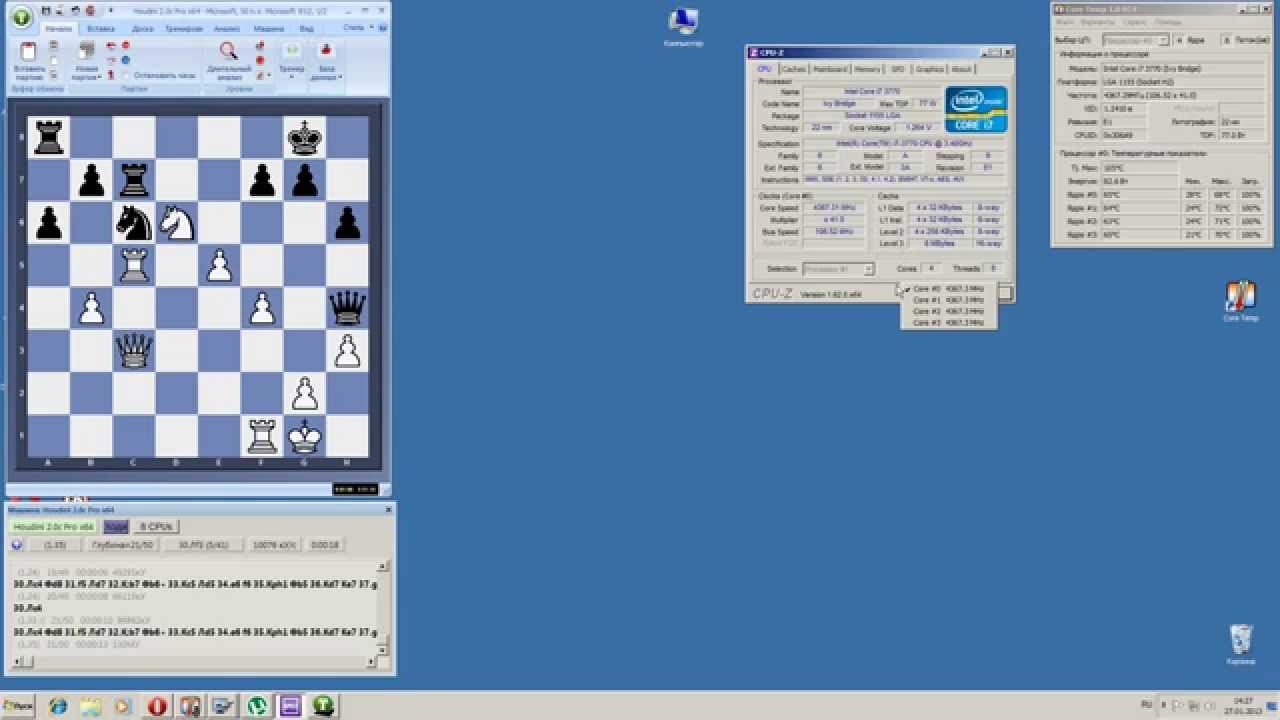This screenshot has height=720, width=1280.
Task: Switch to the Доска ribbon tab
Action: [142, 29]
